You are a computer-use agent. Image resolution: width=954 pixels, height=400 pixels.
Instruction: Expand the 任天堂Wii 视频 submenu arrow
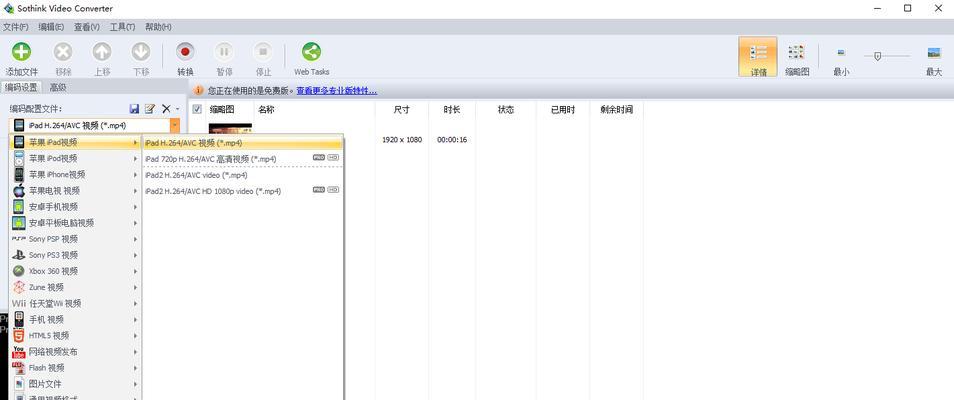point(136,303)
